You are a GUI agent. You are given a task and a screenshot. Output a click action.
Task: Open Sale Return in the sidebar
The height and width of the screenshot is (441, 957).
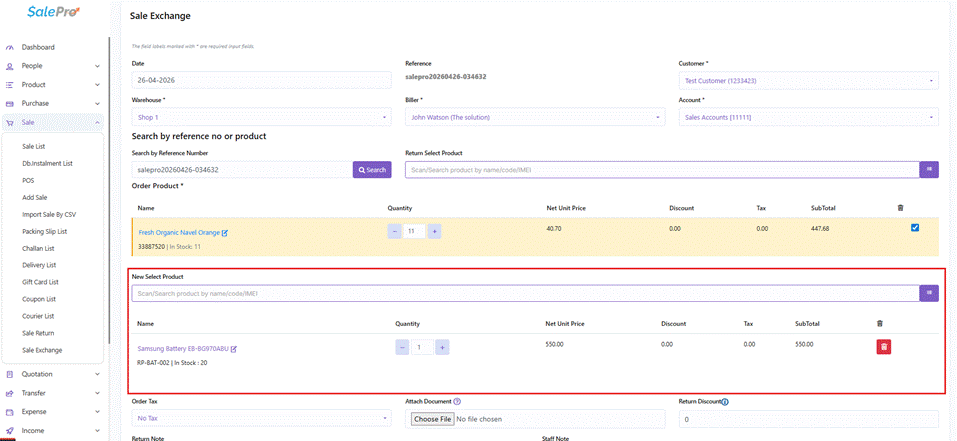(38, 333)
